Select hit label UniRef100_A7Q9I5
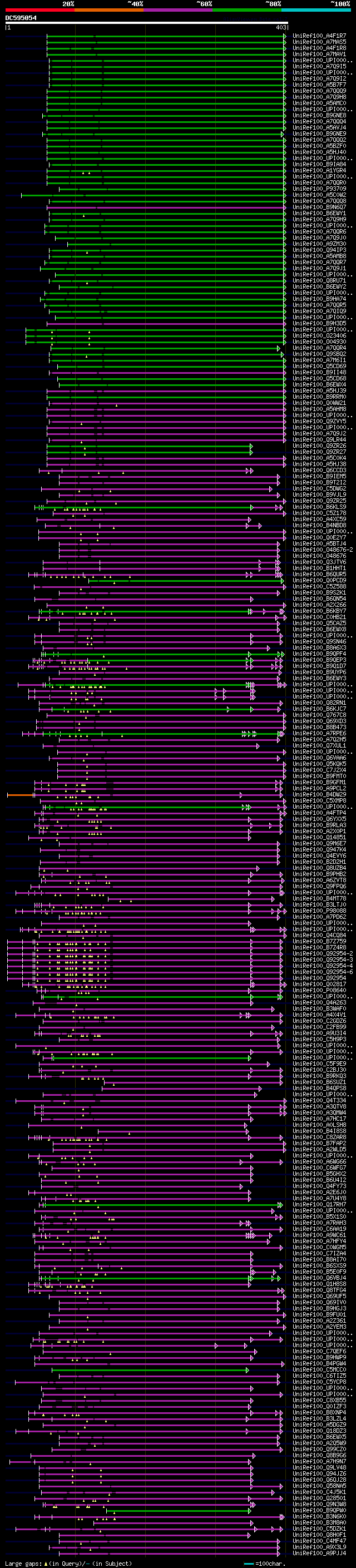The image size is (356, 1568). pyautogui.click(x=319, y=66)
